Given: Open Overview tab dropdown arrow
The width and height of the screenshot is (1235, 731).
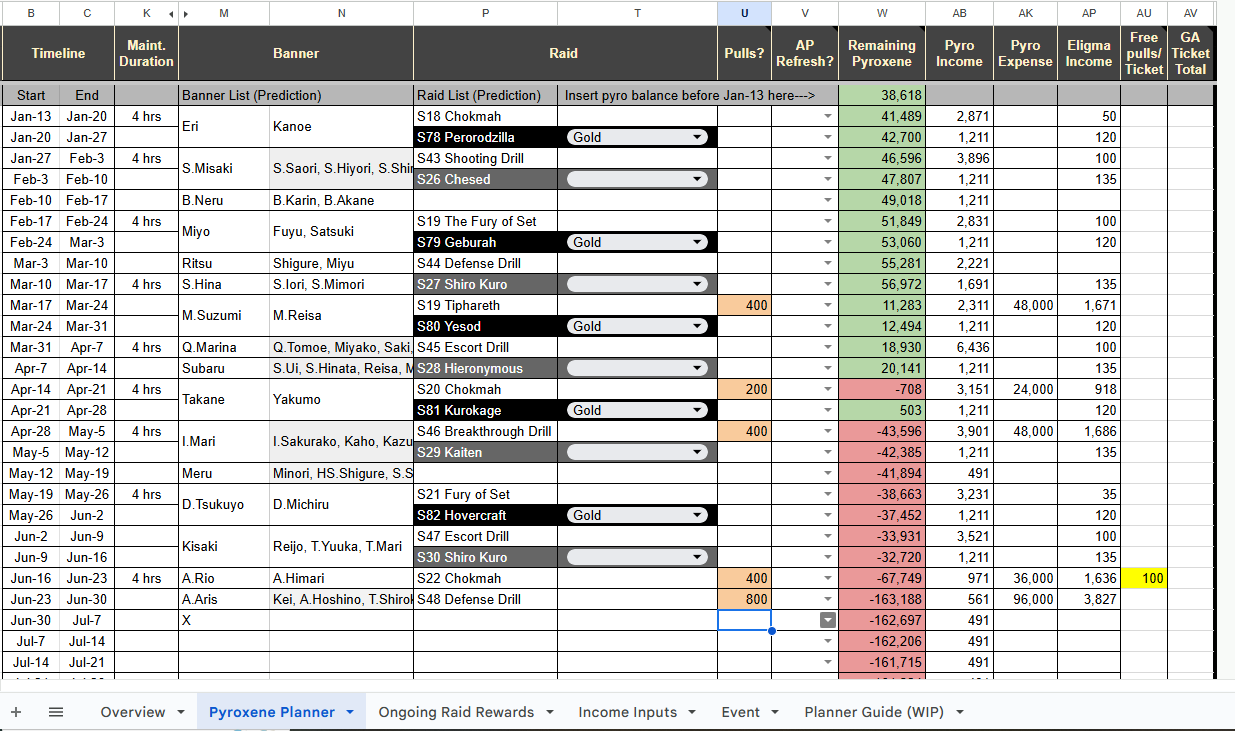Looking at the screenshot, I should pos(181,712).
